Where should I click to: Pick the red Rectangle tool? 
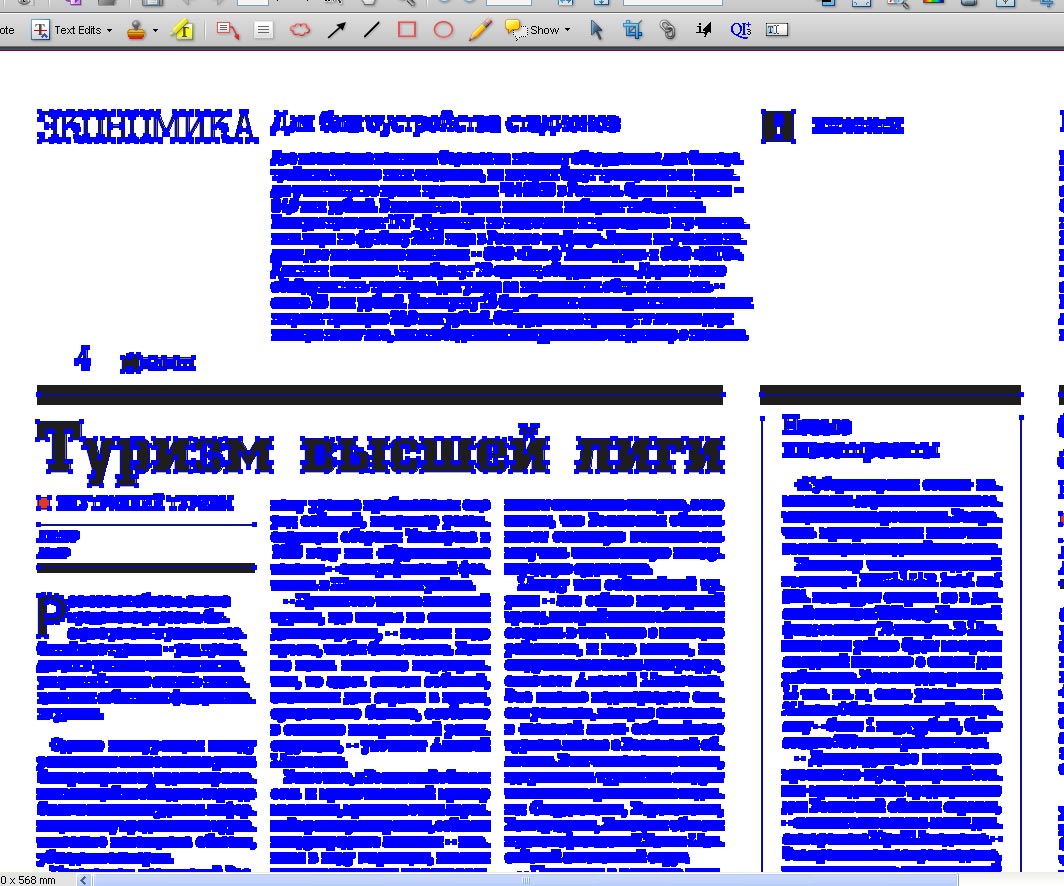click(406, 30)
